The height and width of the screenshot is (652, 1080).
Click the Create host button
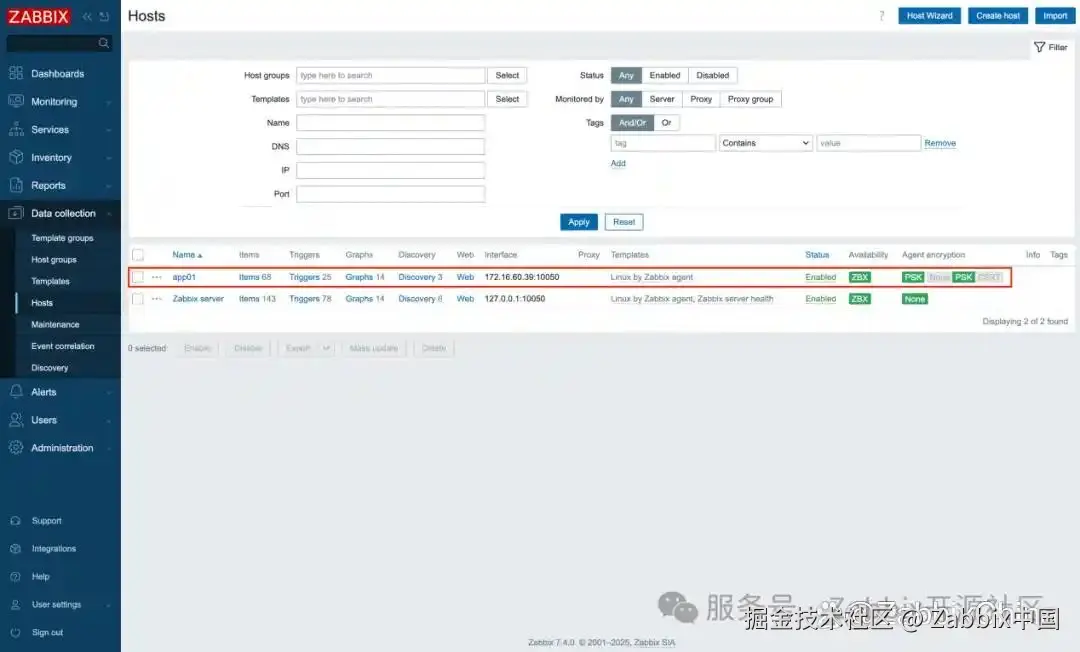(x=997, y=16)
